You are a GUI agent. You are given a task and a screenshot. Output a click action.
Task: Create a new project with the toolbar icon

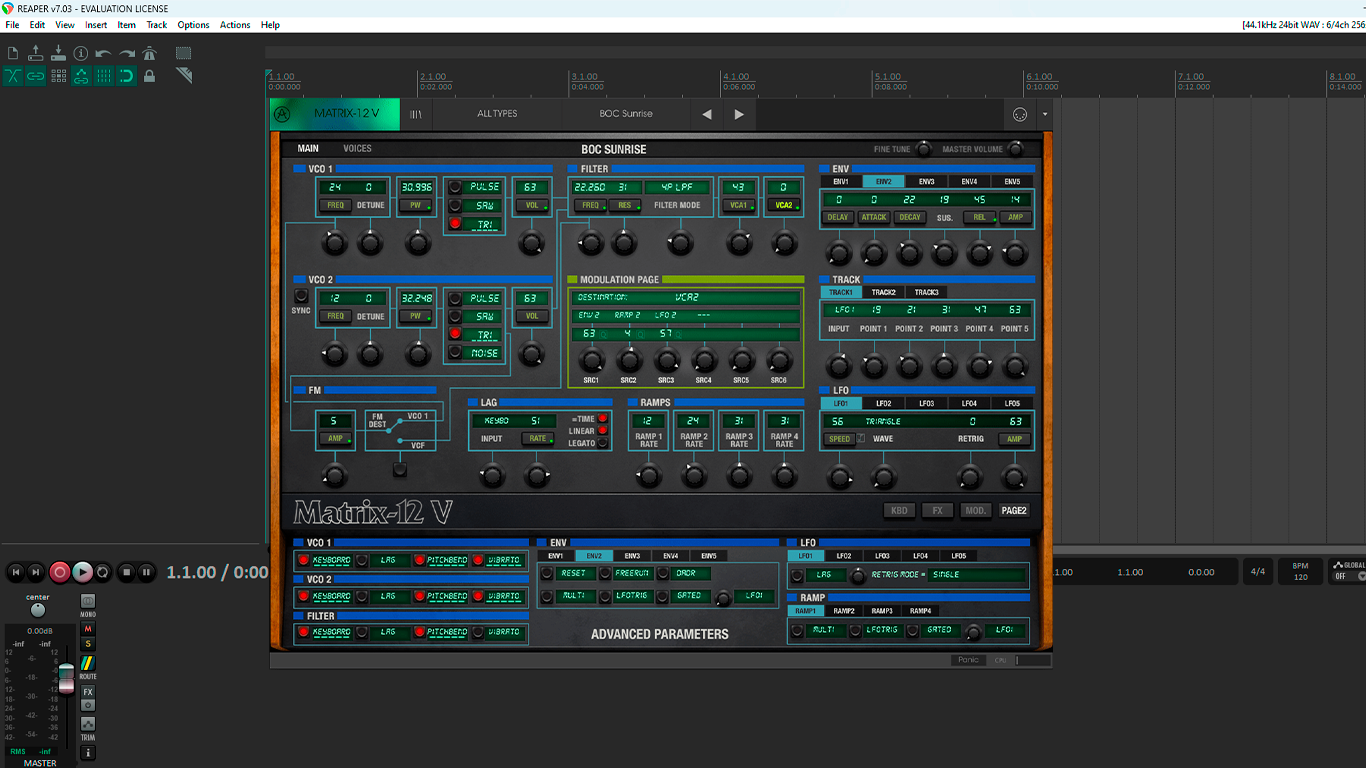(13, 53)
